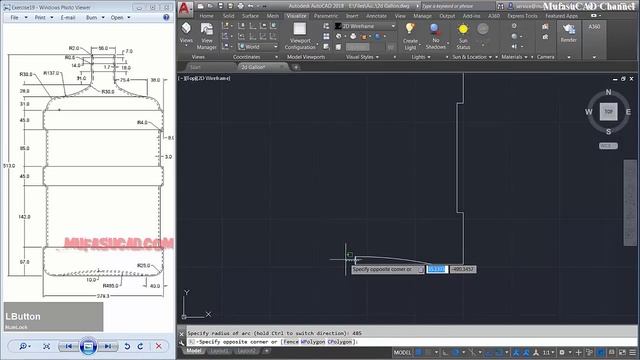The height and width of the screenshot is (360, 640).
Task: Expand the Coordinates panel arrow
Action: 276,57
